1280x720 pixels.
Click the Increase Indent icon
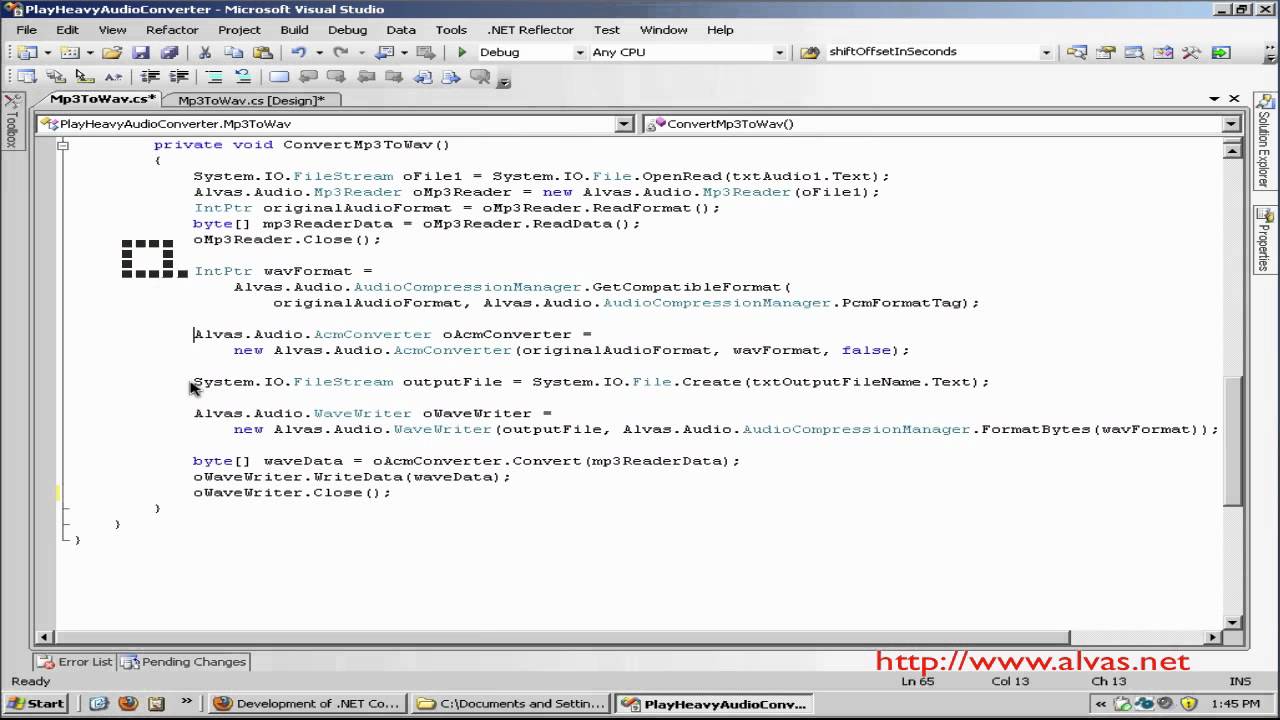(179, 76)
